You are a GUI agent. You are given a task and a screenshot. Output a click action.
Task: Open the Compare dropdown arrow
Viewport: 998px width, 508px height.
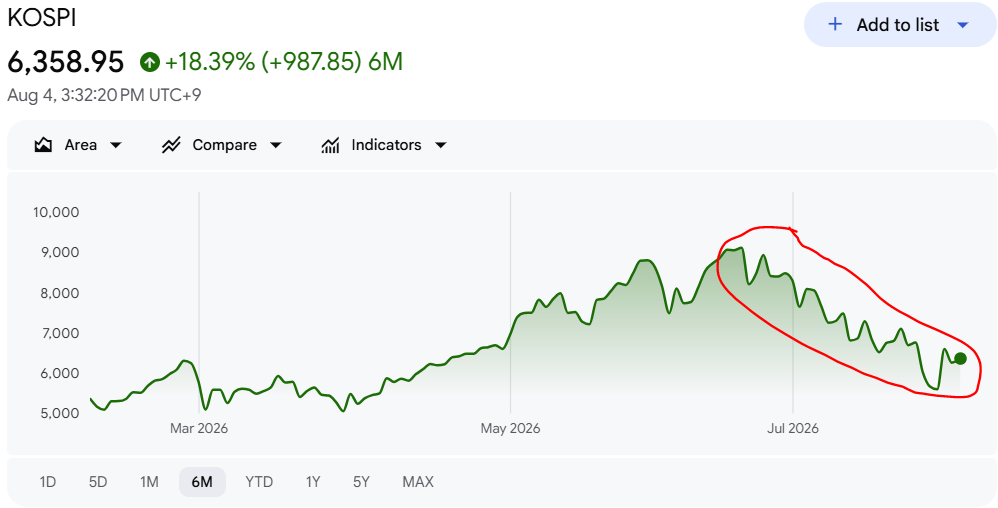coord(276,145)
